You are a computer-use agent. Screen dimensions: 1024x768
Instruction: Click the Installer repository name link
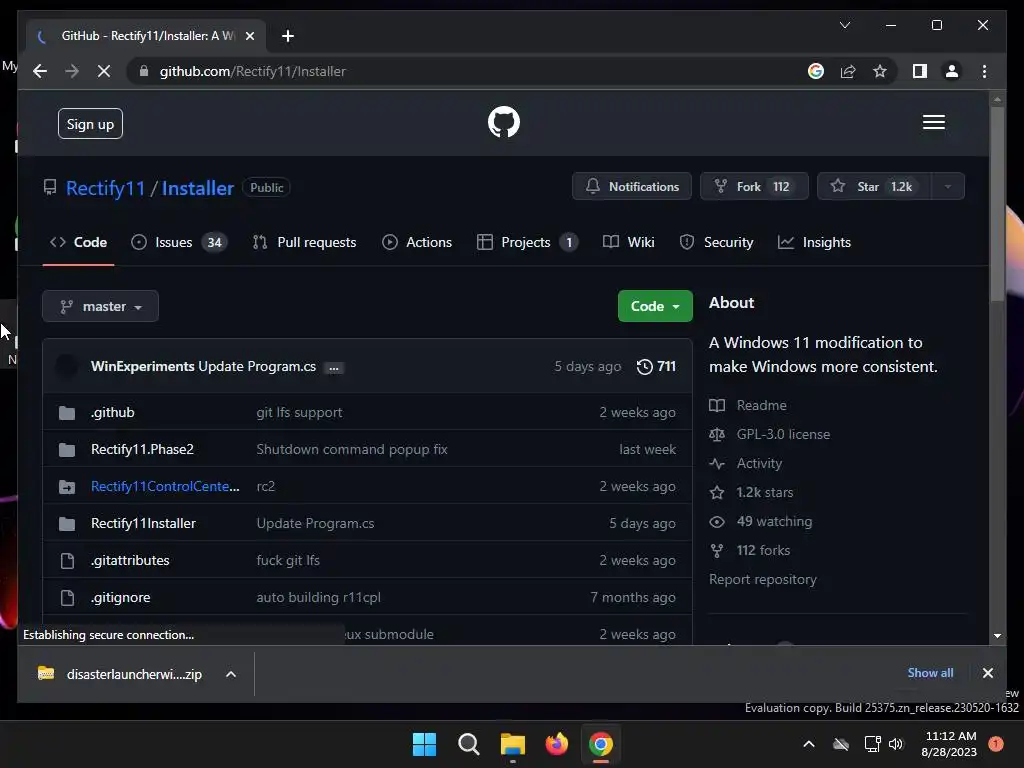pyautogui.click(x=197, y=188)
